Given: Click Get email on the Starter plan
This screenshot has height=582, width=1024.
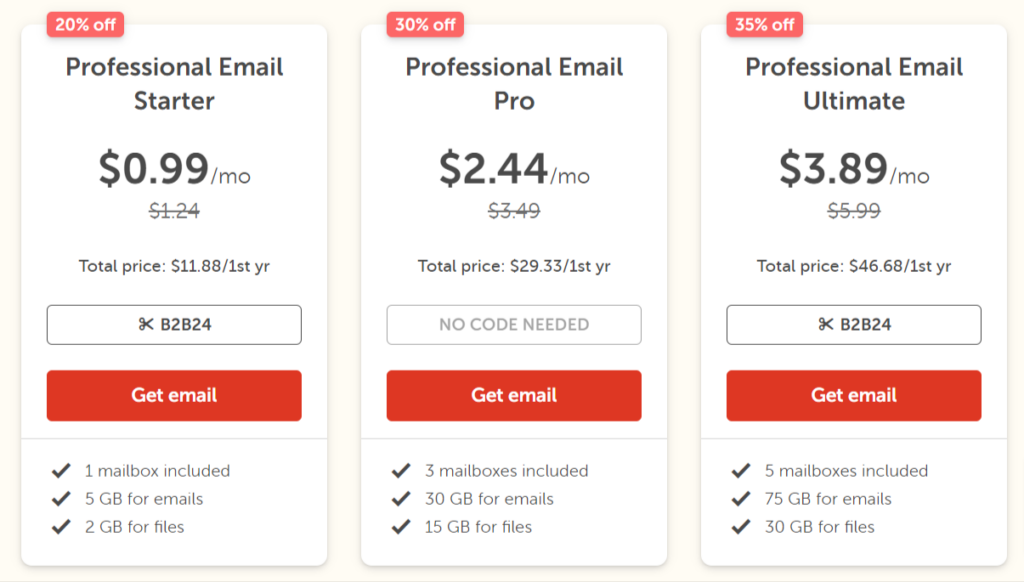Looking at the screenshot, I should 173,395.
